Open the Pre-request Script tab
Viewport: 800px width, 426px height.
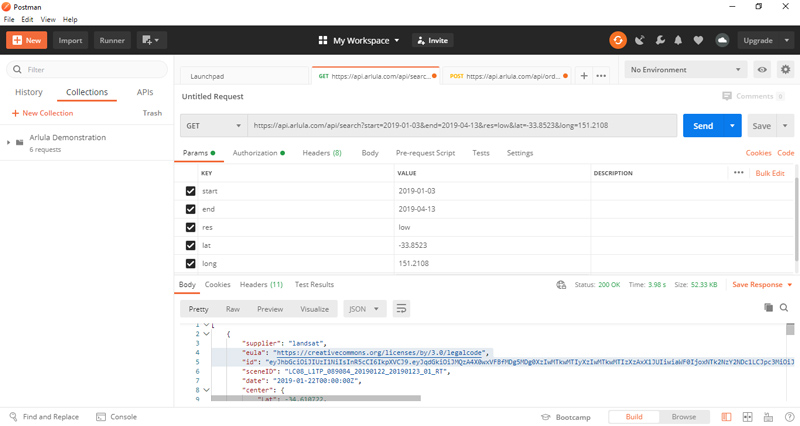pos(425,153)
